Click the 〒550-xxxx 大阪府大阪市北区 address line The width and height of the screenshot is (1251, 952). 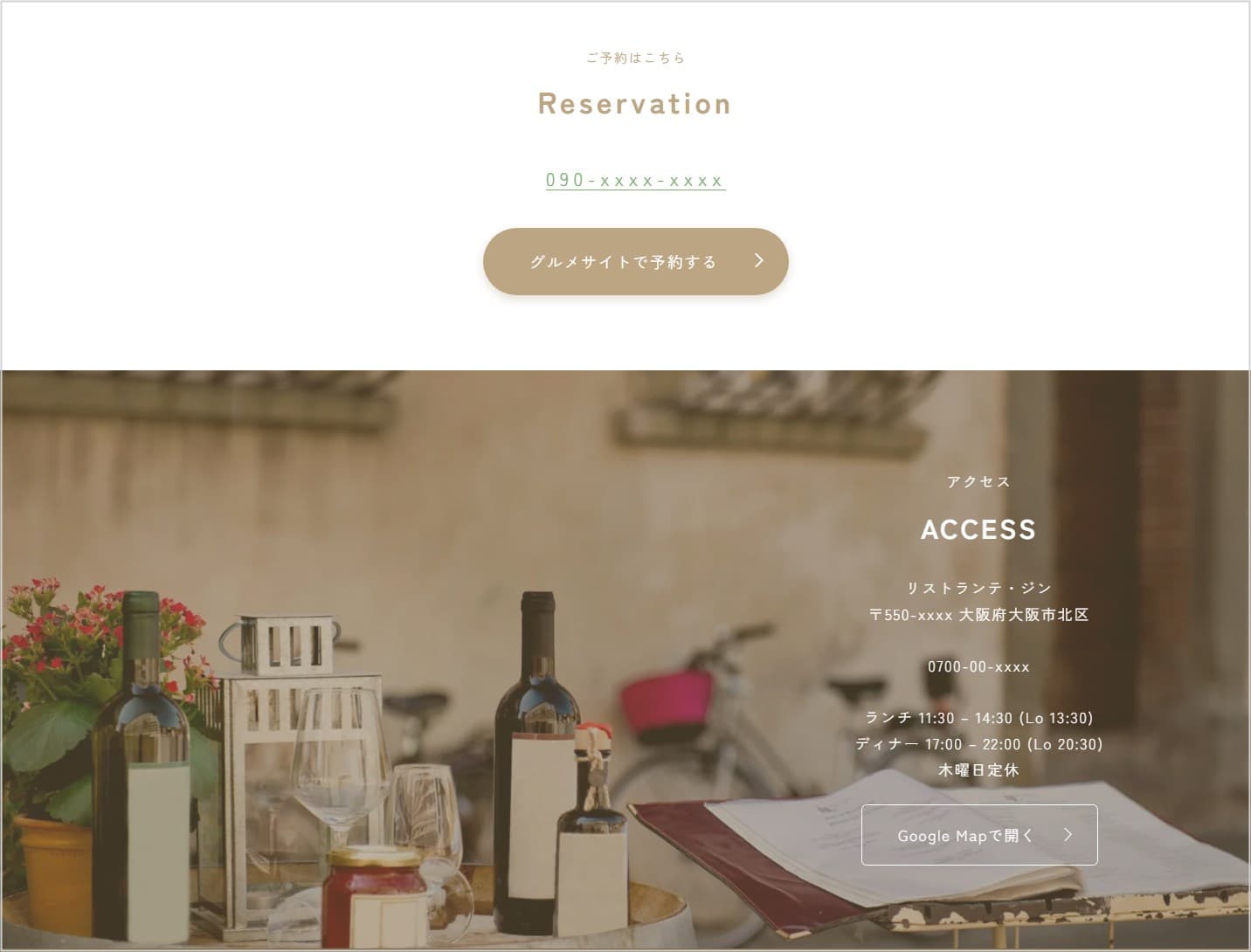[x=978, y=615]
